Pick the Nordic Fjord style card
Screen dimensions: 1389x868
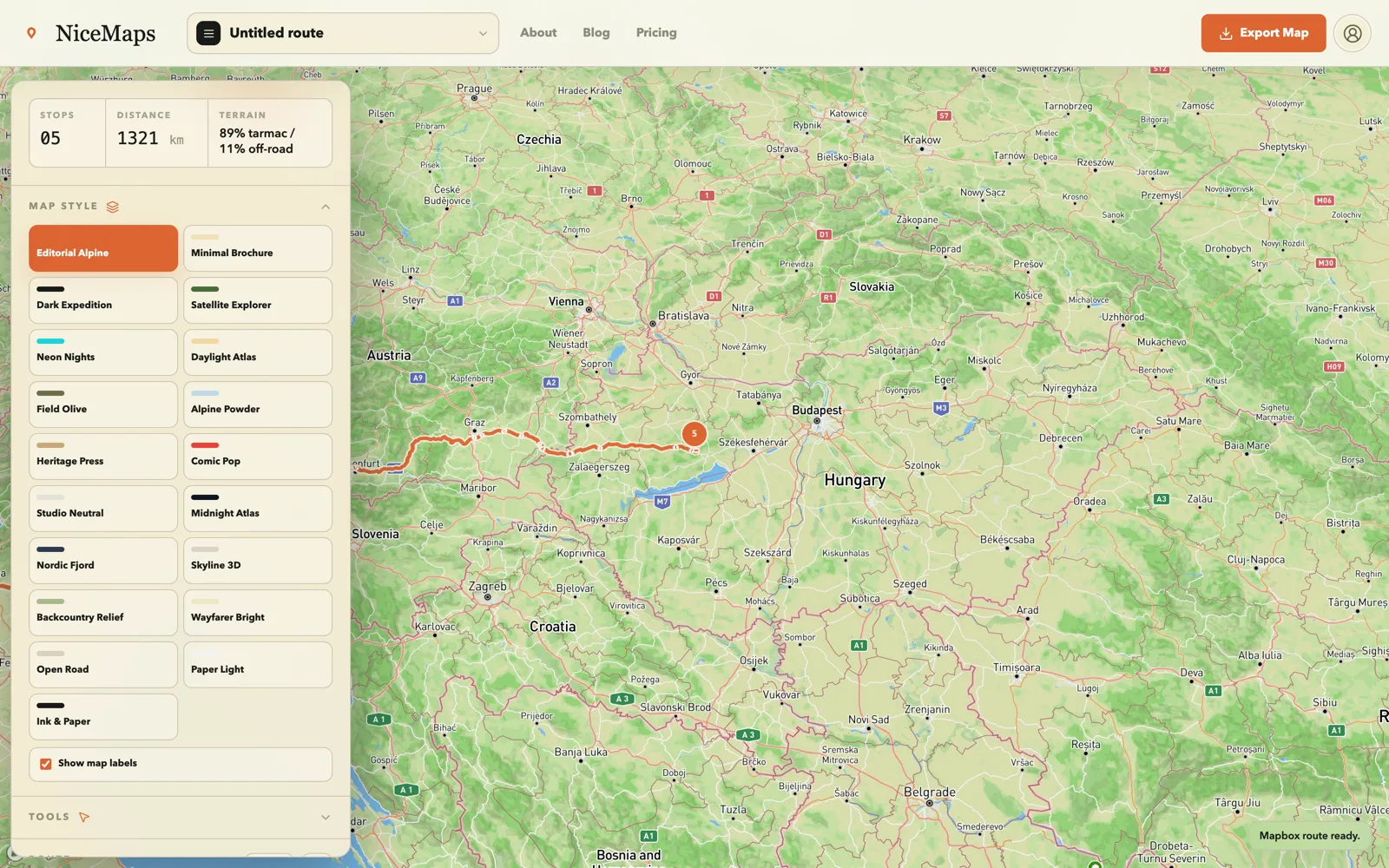(103, 561)
